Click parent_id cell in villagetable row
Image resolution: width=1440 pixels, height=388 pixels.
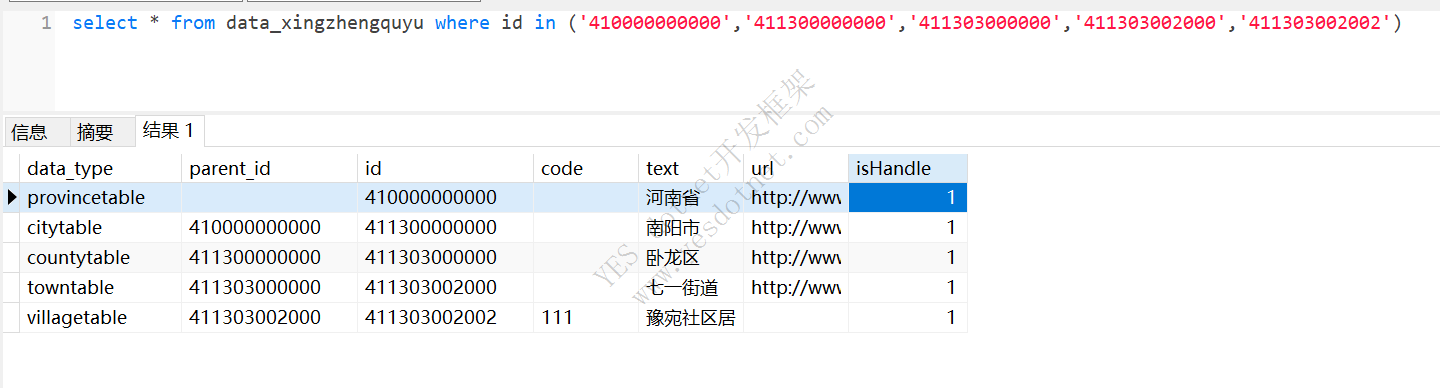tap(269, 318)
